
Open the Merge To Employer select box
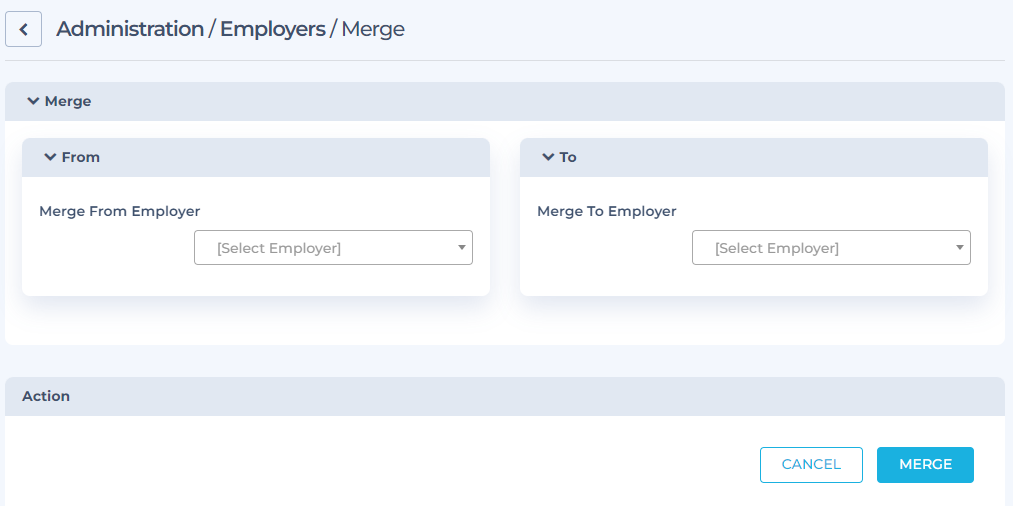click(831, 248)
